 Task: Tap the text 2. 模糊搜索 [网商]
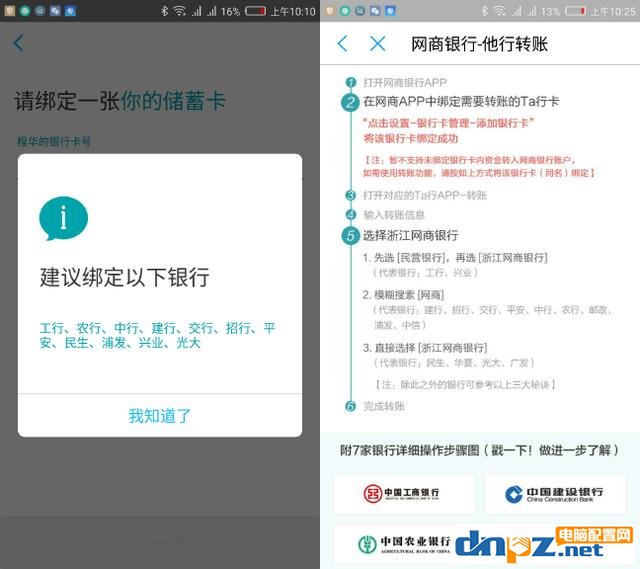[403, 295]
